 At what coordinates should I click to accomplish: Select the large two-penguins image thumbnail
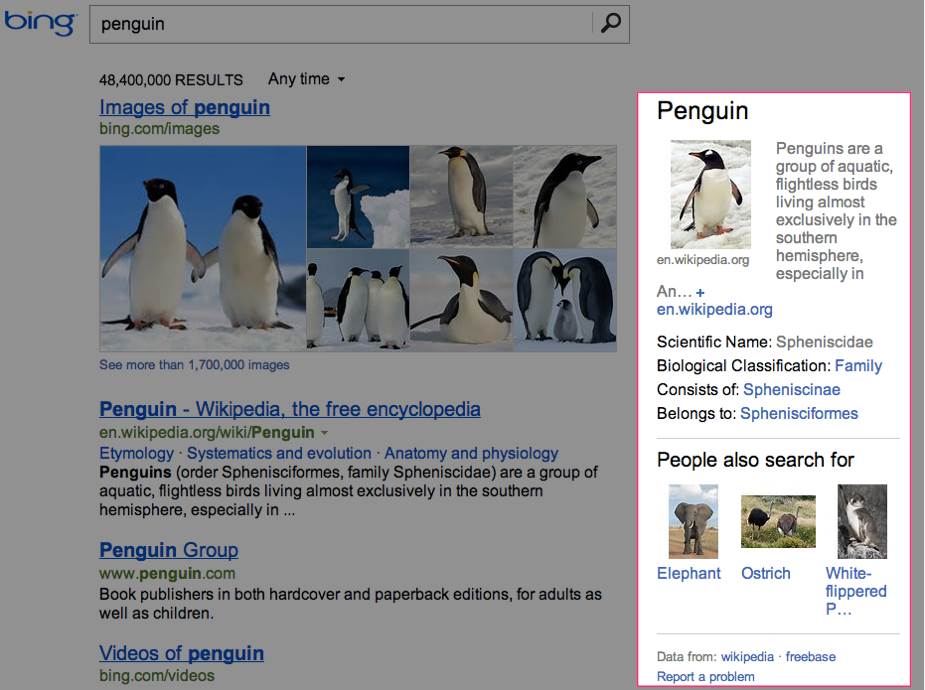click(x=203, y=249)
